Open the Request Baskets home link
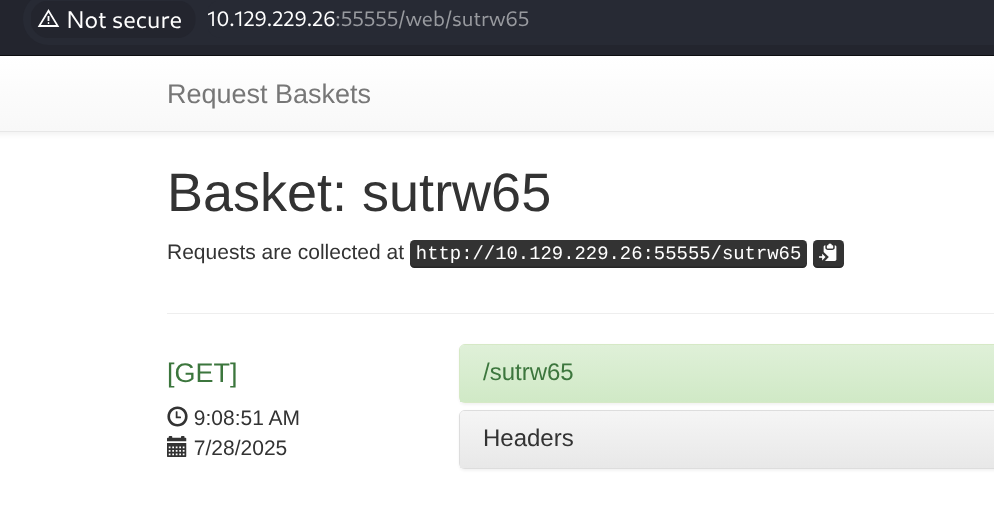The height and width of the screenshot is (516, 994). [x=269, y=94]
